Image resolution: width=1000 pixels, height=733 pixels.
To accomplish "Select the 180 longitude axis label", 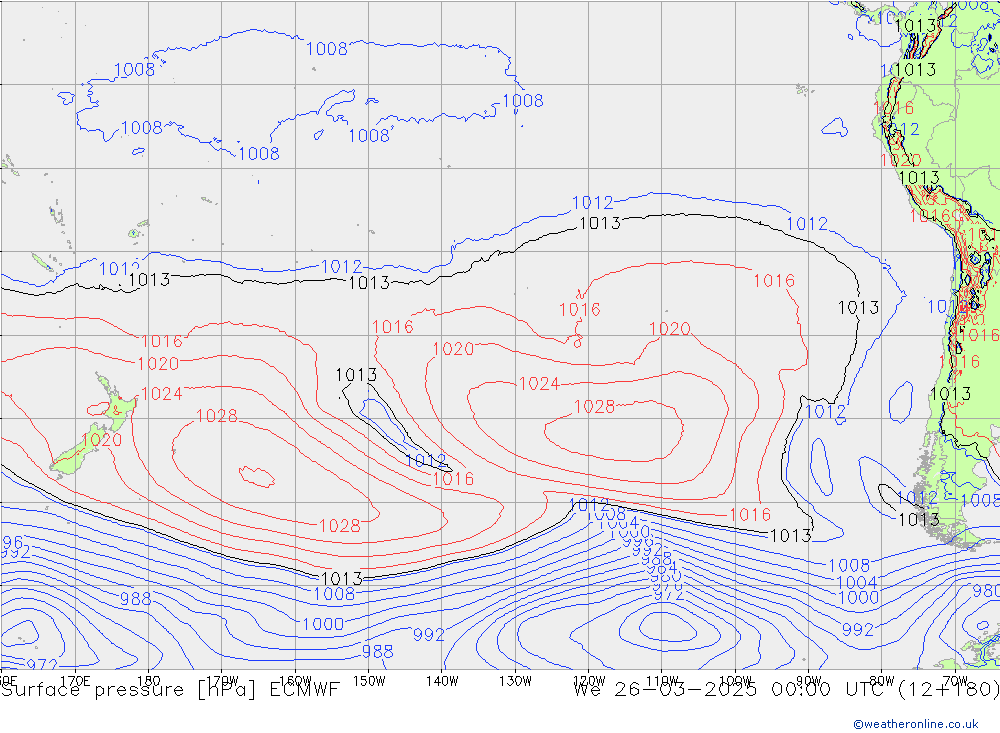I will [149, 681].
